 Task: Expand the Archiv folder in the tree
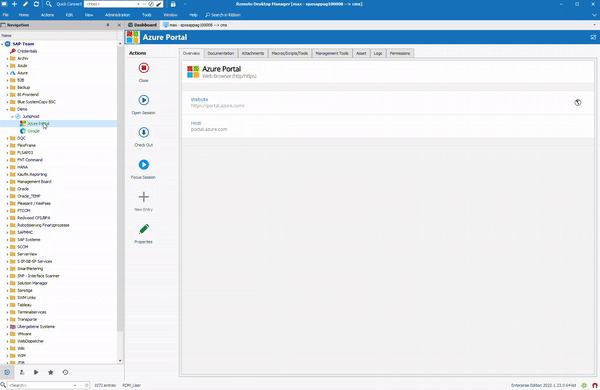7,59
